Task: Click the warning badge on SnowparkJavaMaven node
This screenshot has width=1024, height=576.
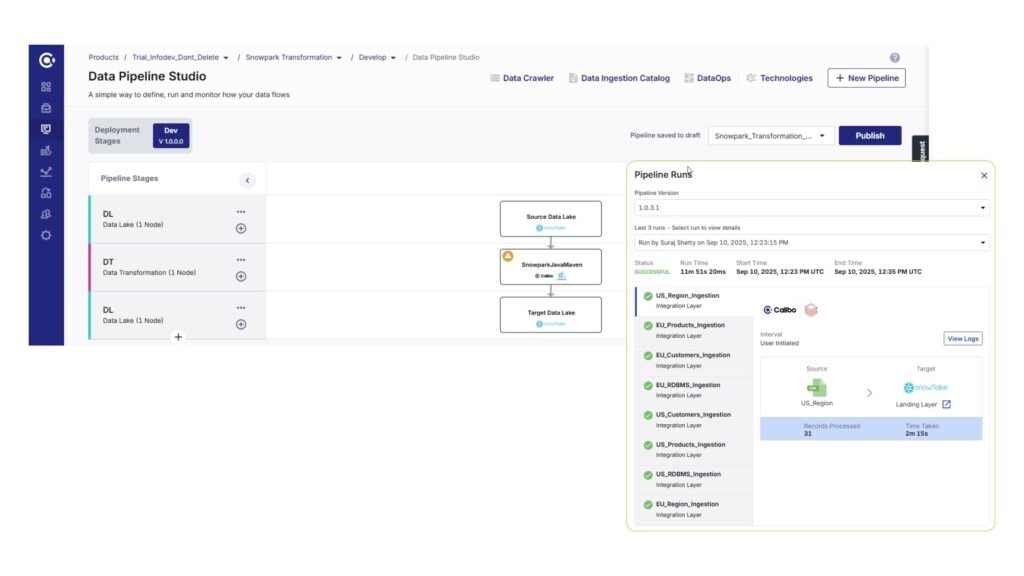Action: click(x=508, y=257)
